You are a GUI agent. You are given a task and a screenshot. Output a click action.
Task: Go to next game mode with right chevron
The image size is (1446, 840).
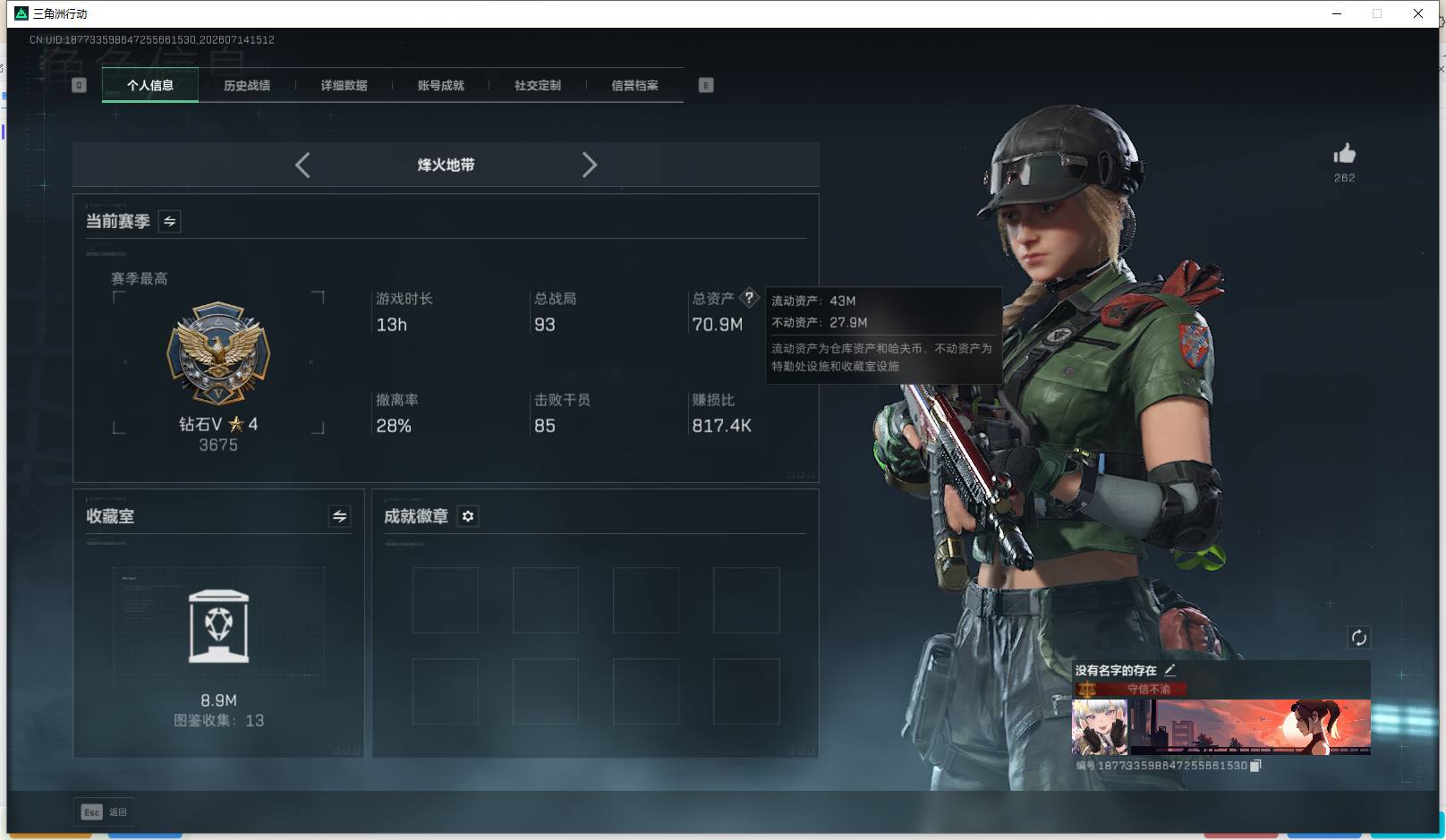(589, 165)
